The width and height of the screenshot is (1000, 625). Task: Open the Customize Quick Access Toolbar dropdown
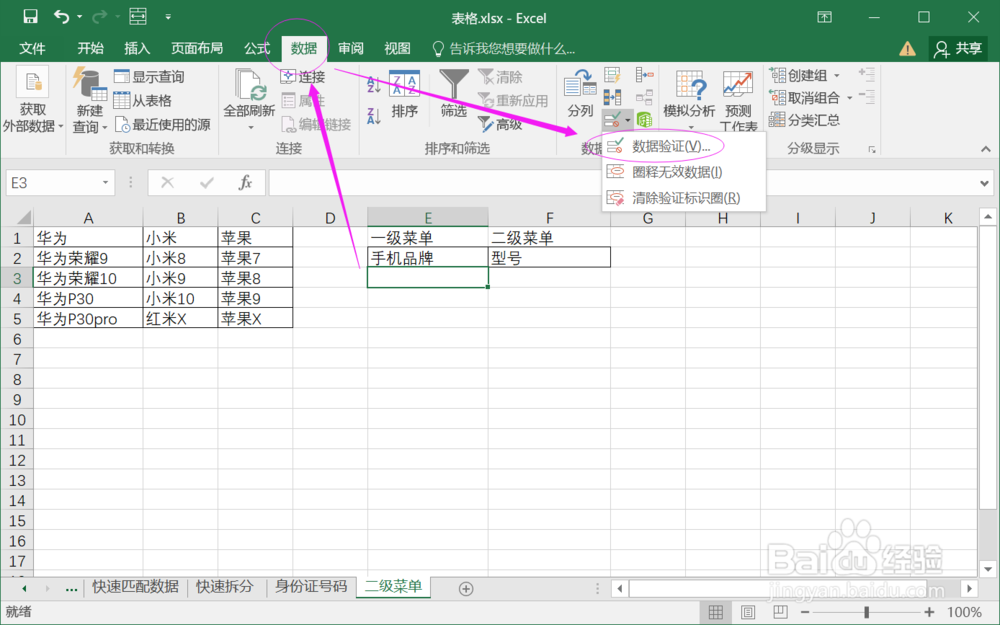click(168, 17)
